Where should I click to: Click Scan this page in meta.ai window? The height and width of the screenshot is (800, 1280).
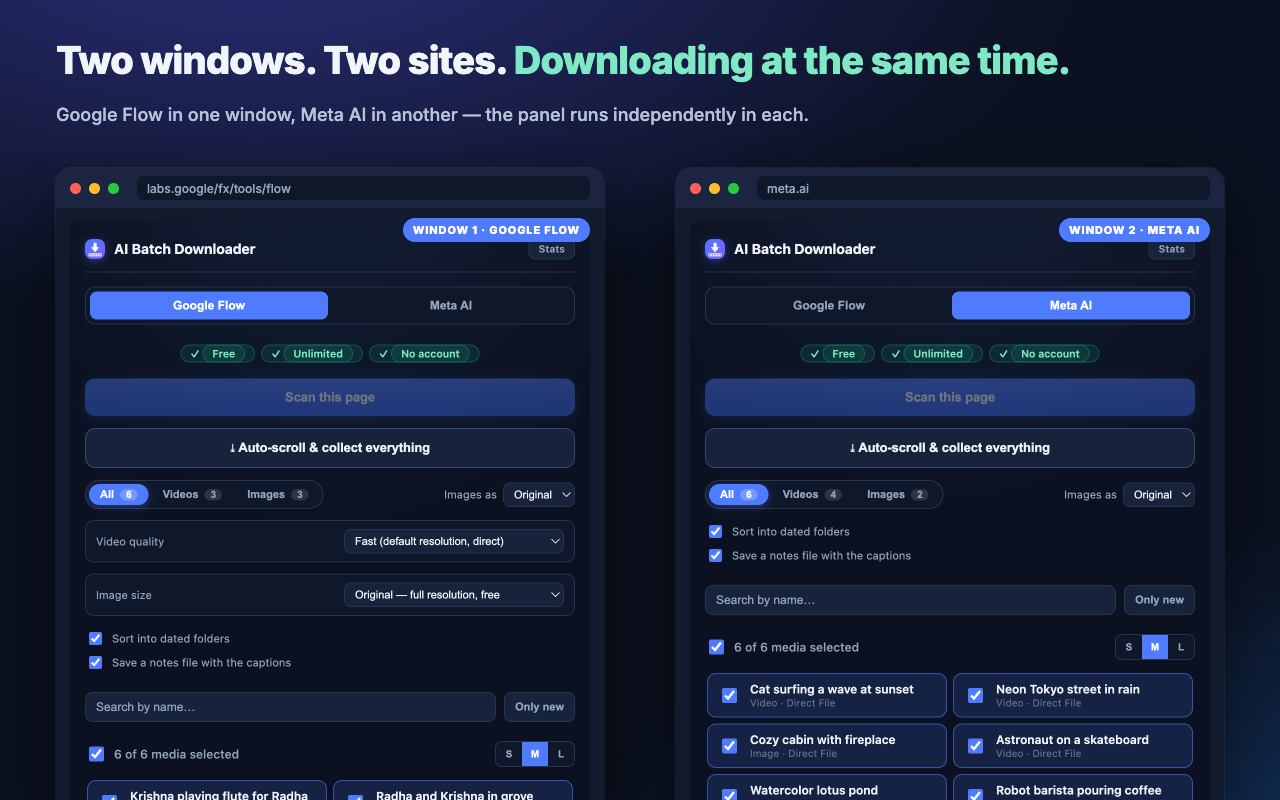coord(950,397)
